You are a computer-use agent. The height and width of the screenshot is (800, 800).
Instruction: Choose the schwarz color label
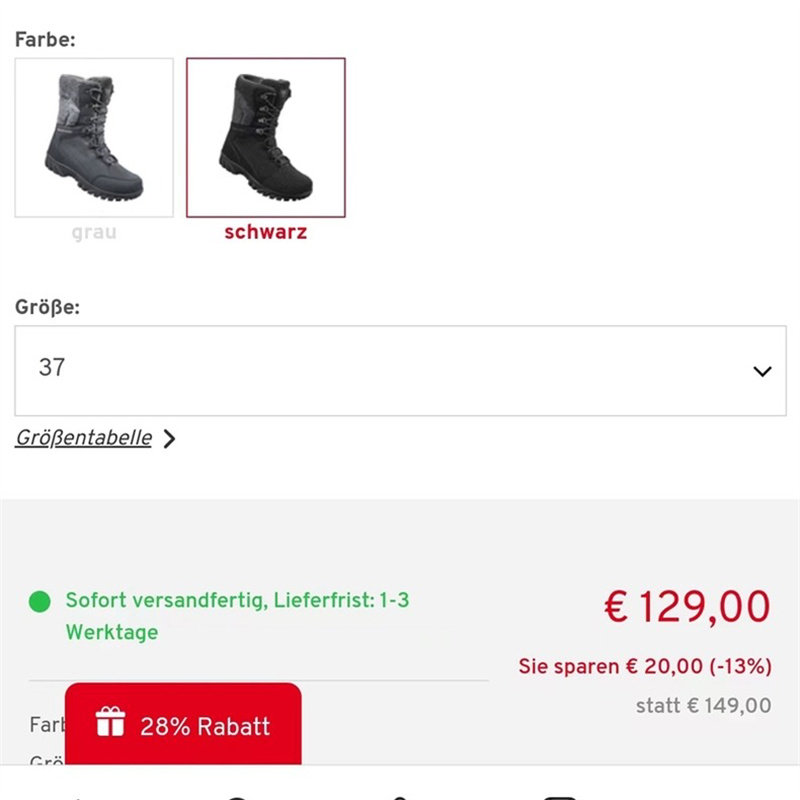click(265, 233)
